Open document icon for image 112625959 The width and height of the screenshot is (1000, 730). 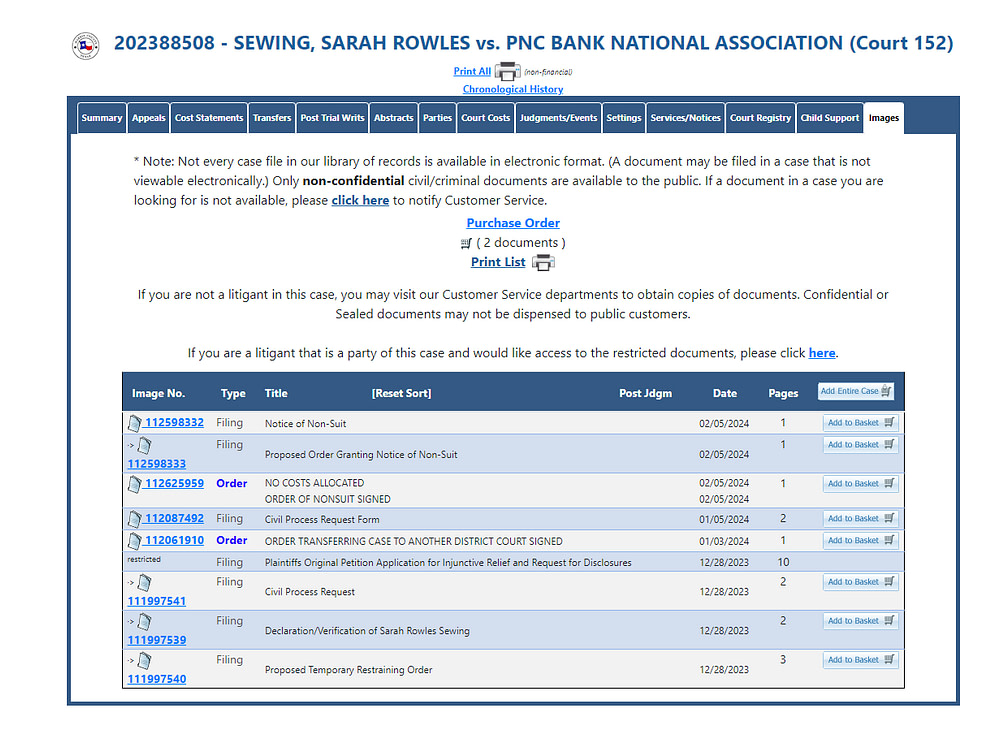[x=135, y=484]
